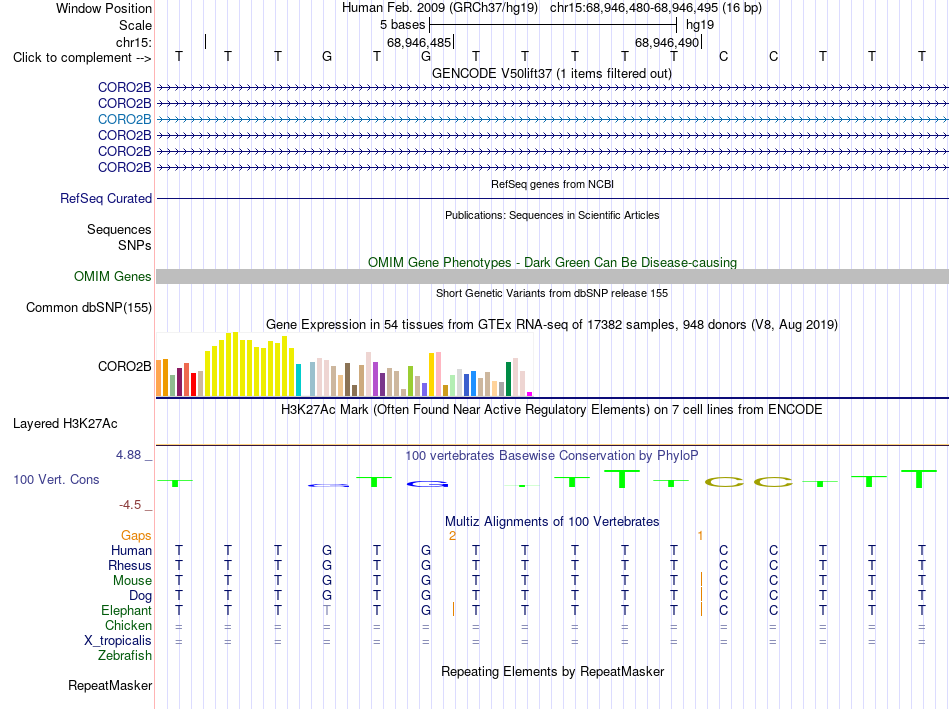Image resolution: width=950 pixels, height=709 pixels.
Task: Click the Dog species label
Action: click(x=140, y=596)
